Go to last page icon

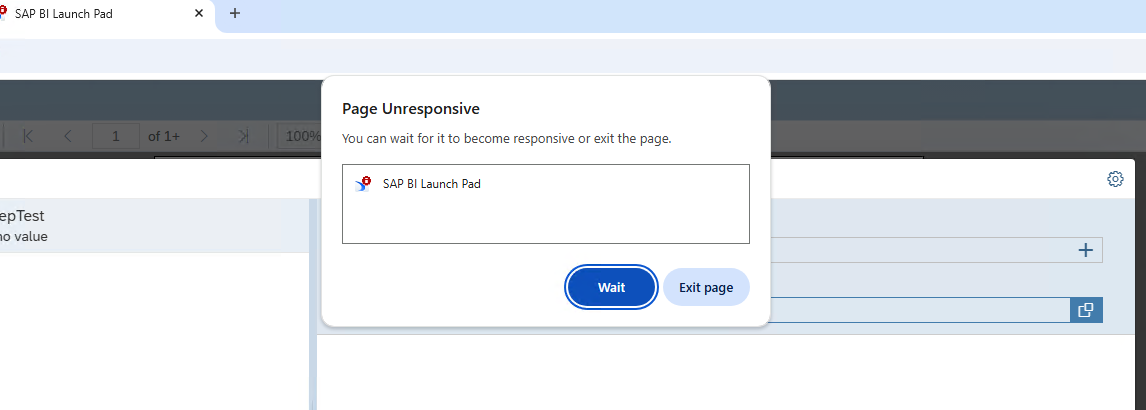[243, 136]
